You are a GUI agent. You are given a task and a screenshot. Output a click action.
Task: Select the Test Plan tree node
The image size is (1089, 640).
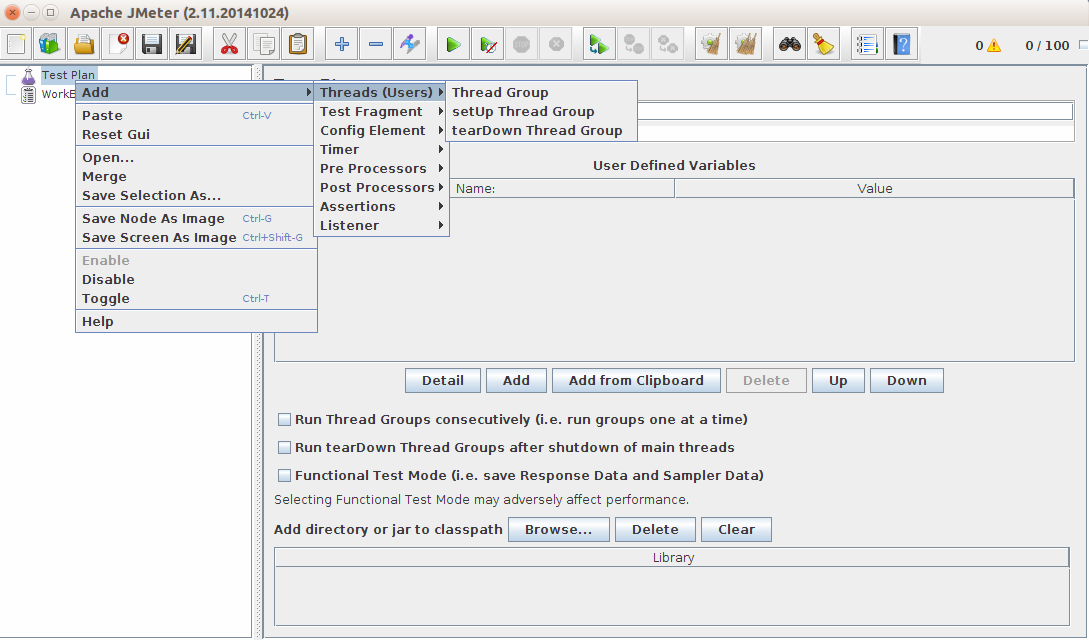click(x=68, y=75)
